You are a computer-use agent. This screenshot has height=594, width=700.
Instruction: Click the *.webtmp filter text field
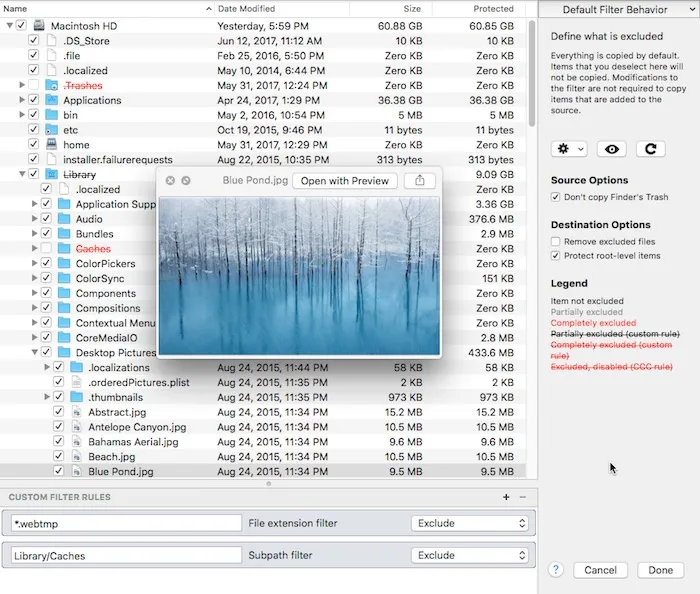126,523
